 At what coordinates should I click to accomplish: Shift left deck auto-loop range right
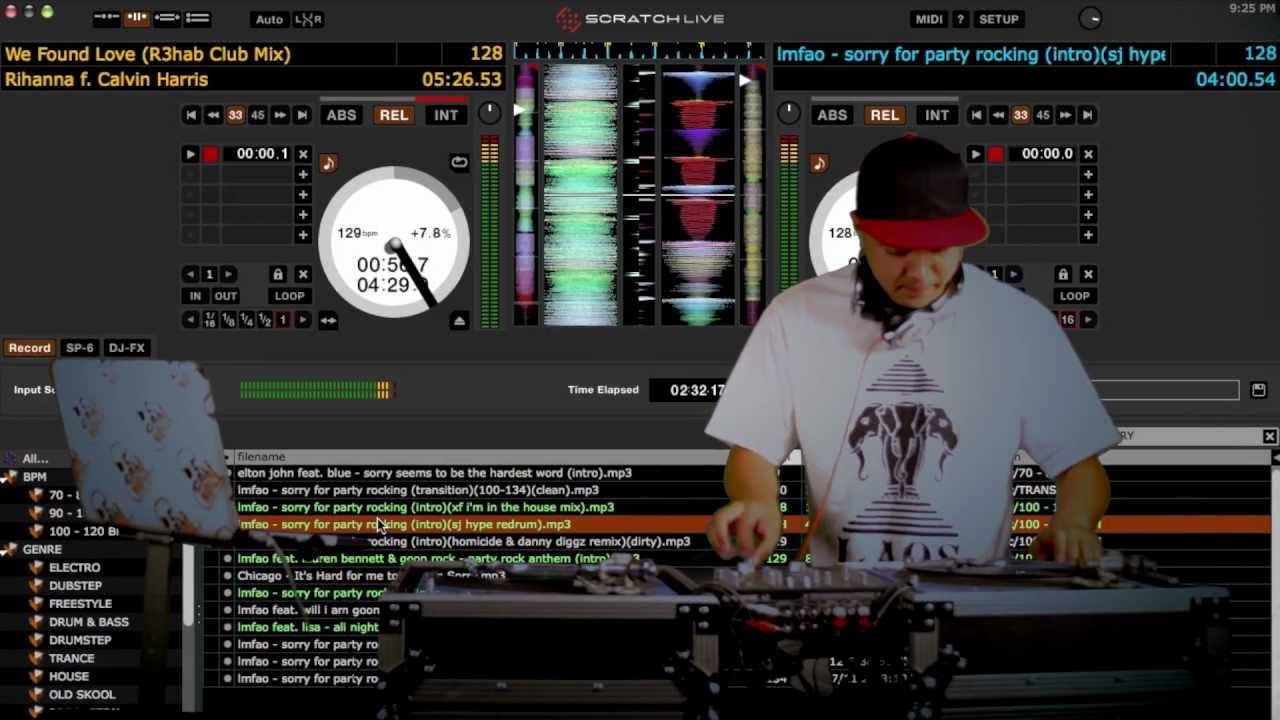pos(302,320)
